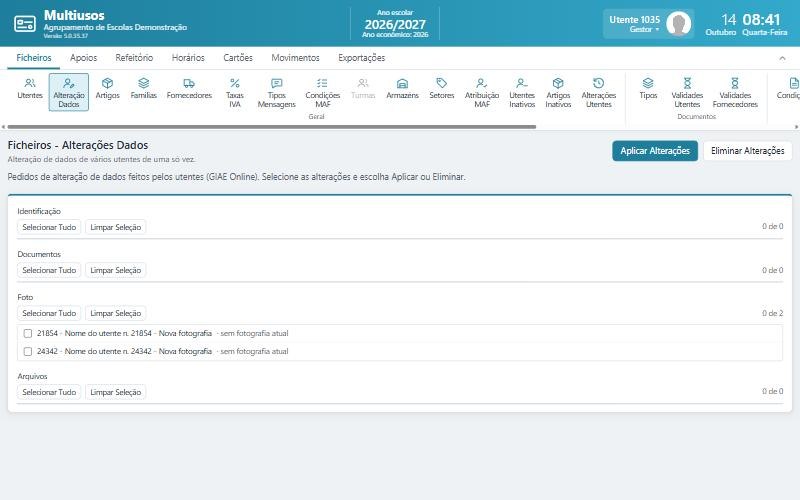Click the Aplicar Alterações button
Viewport: 800px width, 500px height.
[655, 151]
